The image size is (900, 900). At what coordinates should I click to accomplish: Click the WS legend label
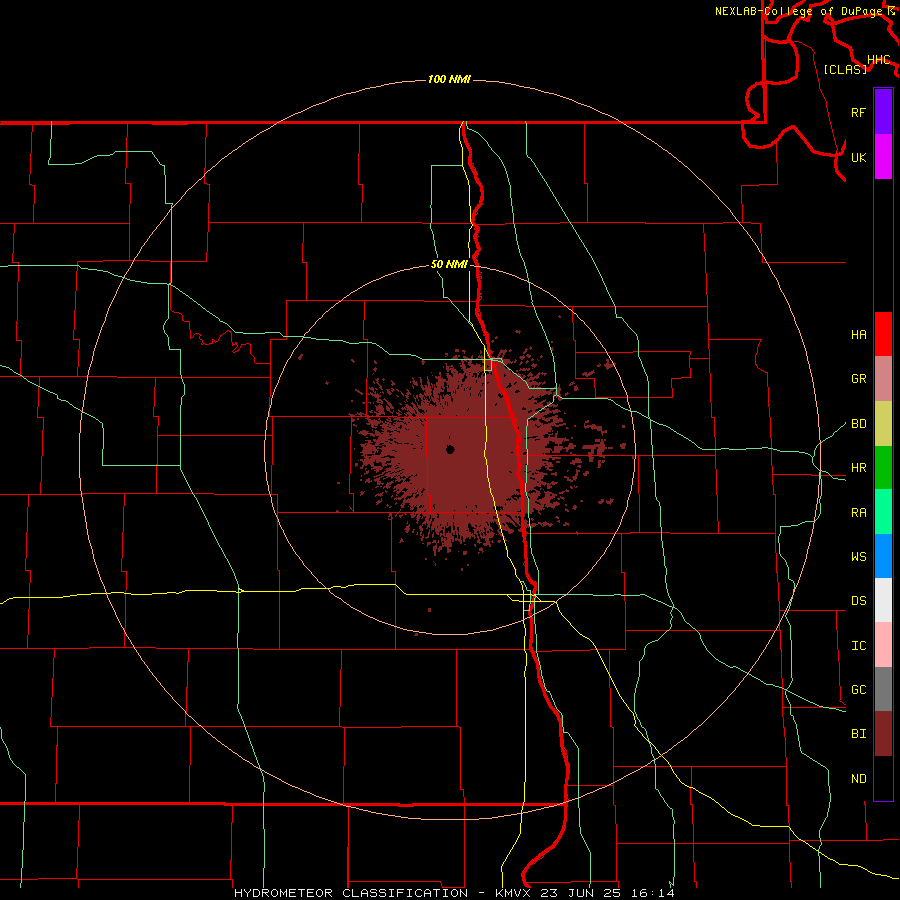pyautogui.click(x=859, y=556)
